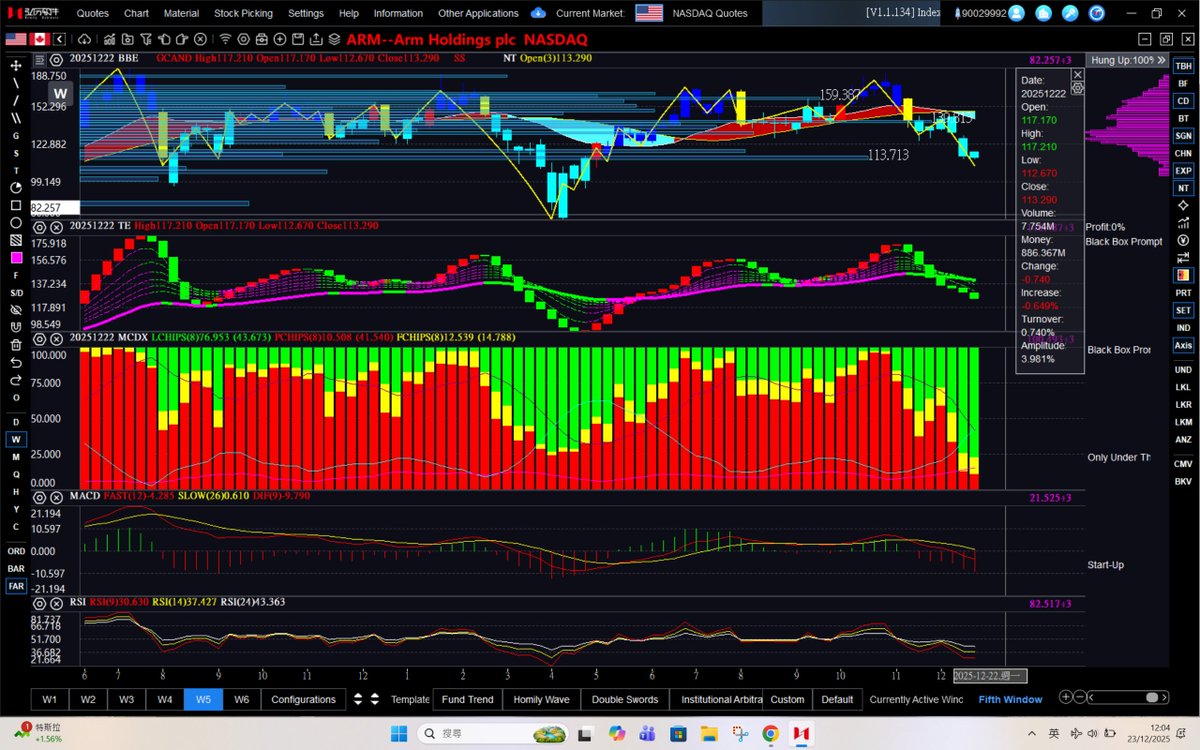Click the SGN icon on the right sidebar

tap(1183, 135)
